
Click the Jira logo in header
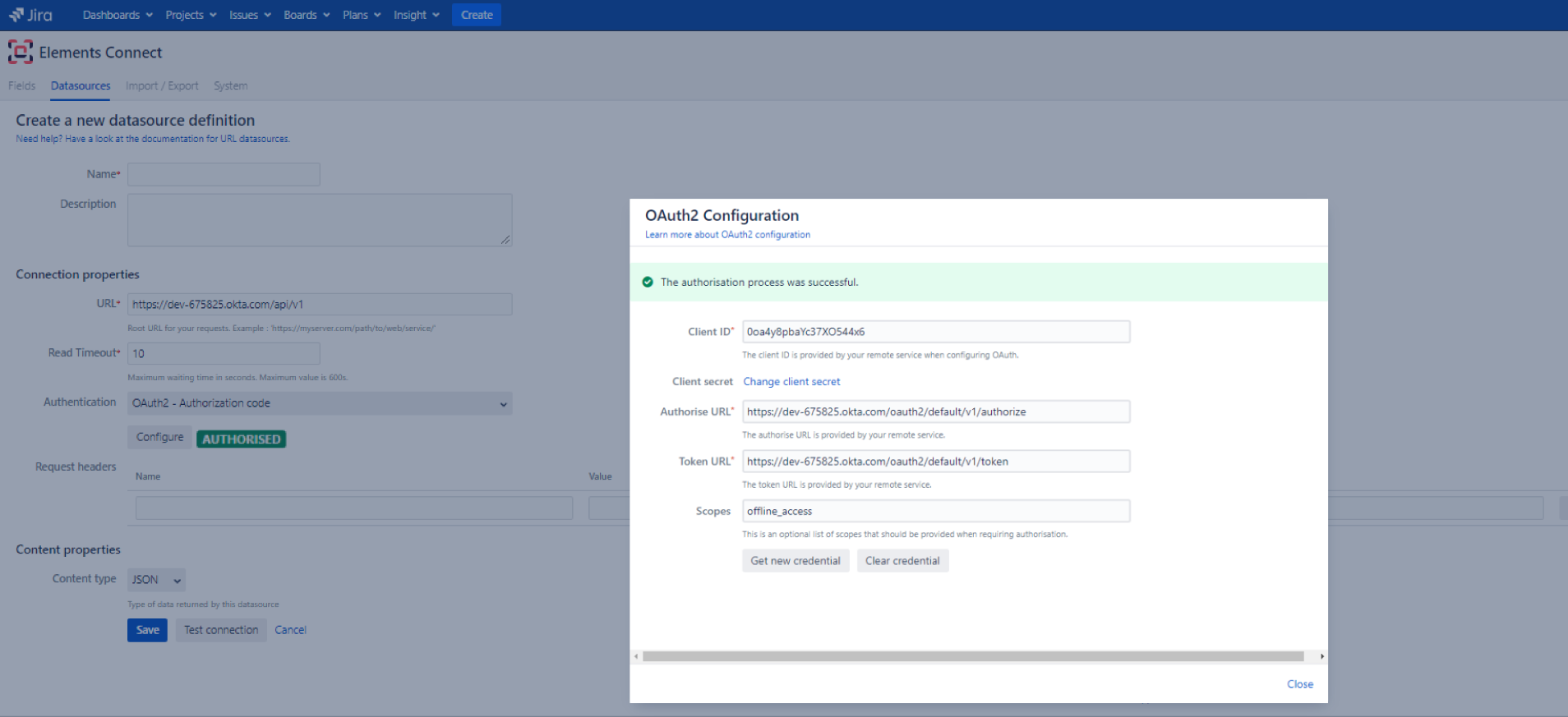pos(30,15)
